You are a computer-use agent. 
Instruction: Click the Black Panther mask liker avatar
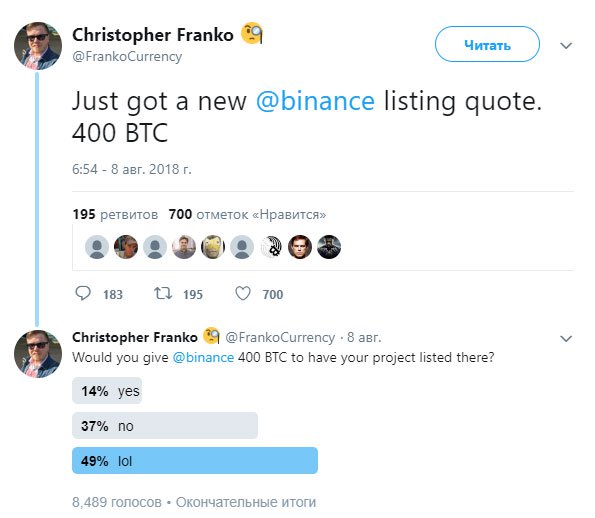pos(329,247)
